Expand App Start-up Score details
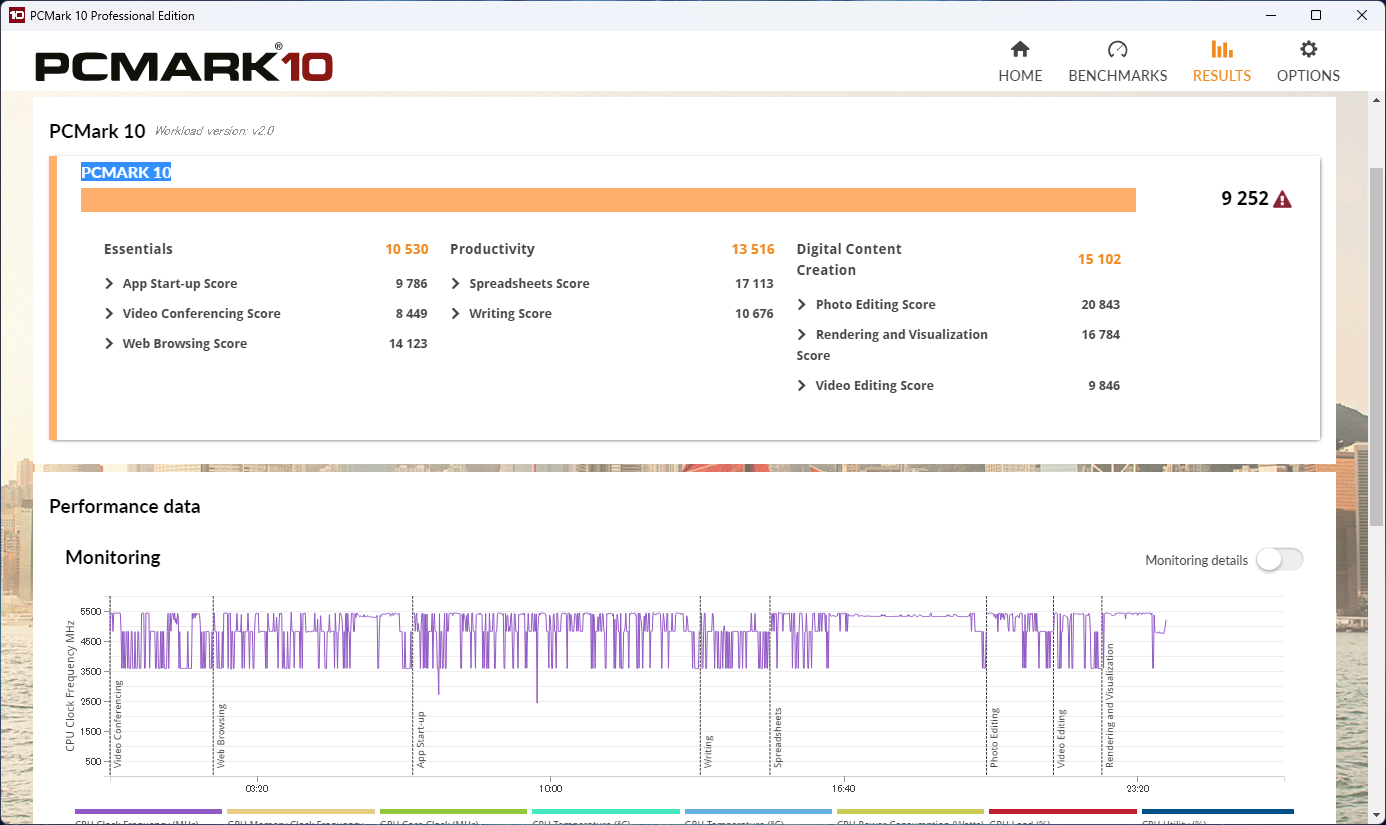 [x=110, y=284]
